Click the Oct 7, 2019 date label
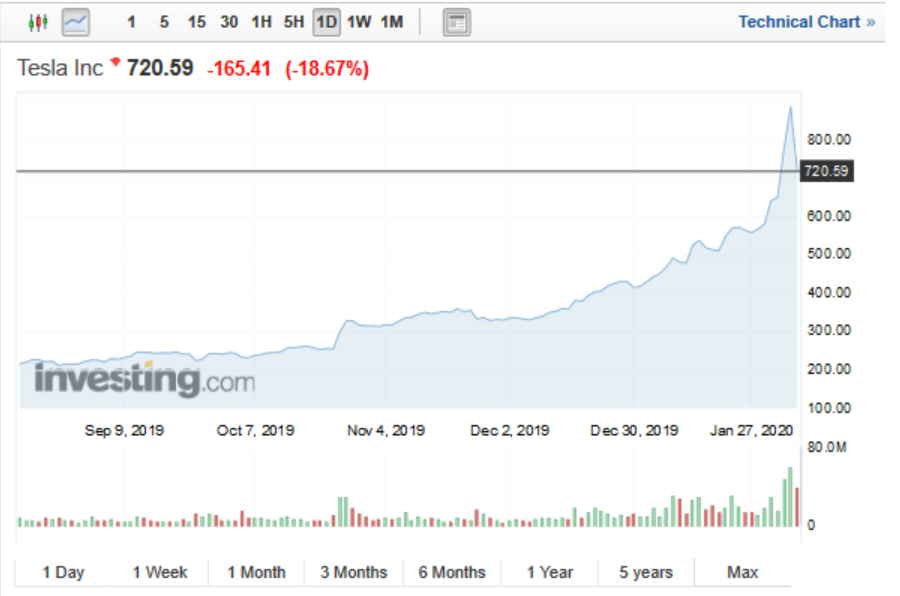 [255, 430]
